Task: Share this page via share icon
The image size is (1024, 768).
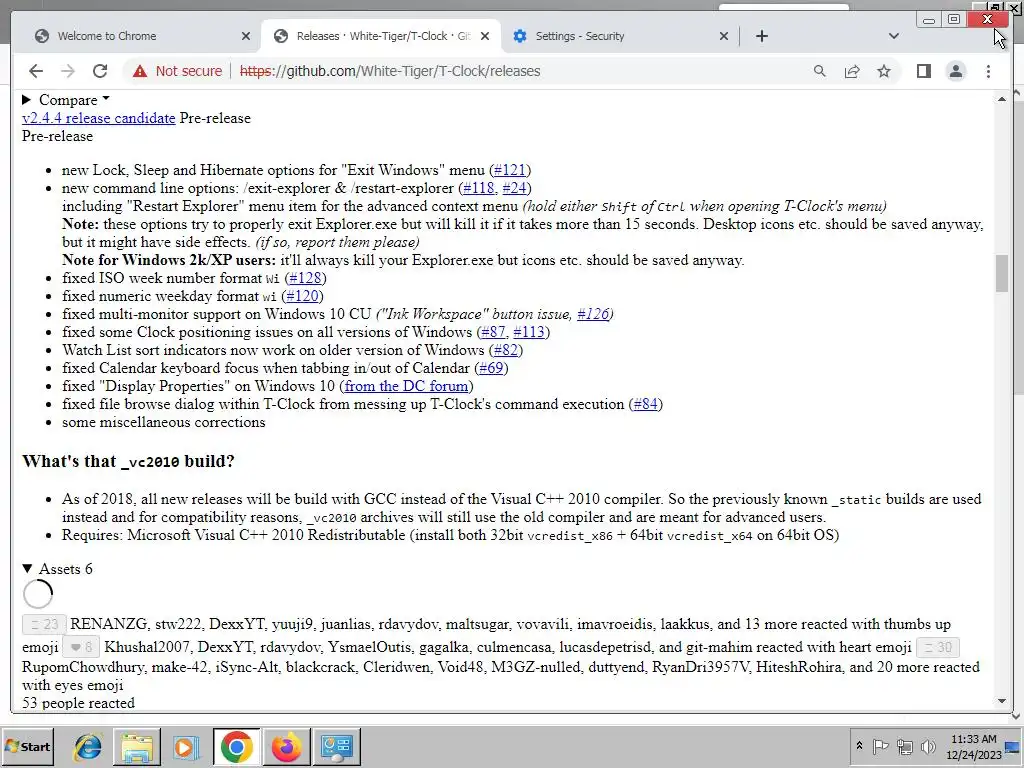Action: [x=852, y=71]
